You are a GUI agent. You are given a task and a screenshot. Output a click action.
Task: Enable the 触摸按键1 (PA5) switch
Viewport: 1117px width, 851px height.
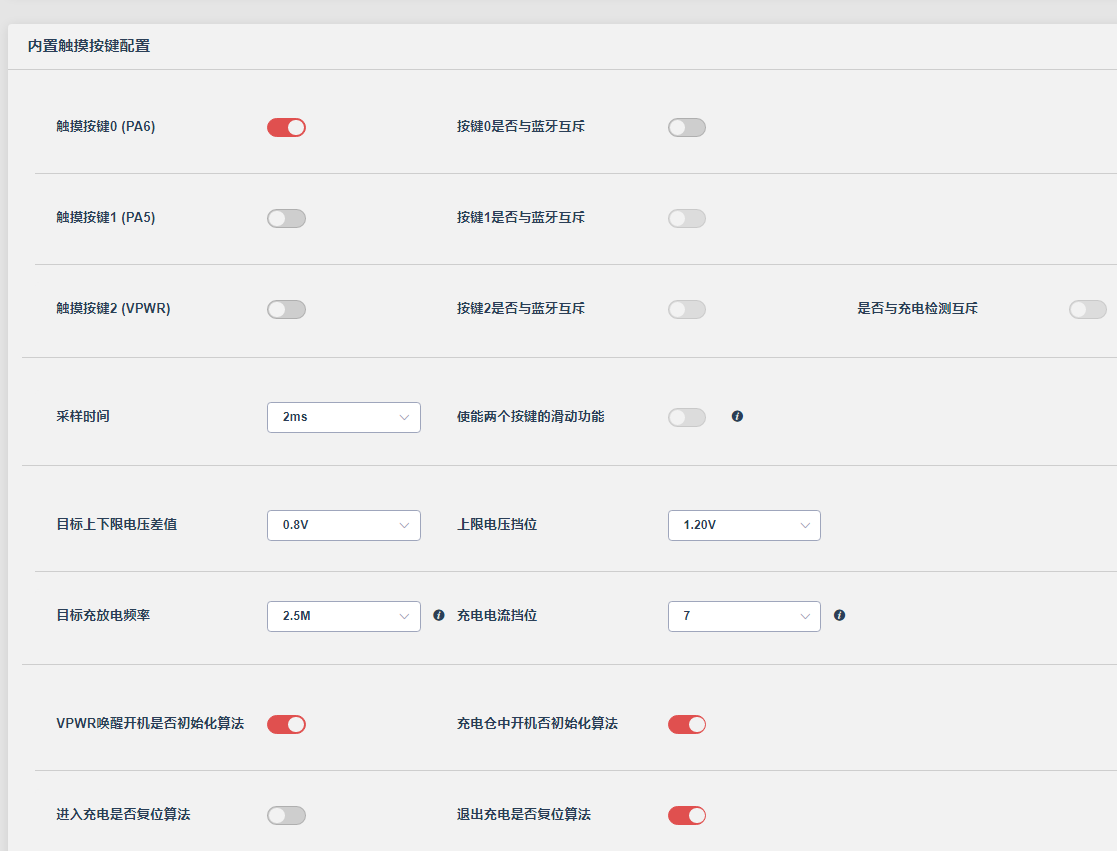286,219
